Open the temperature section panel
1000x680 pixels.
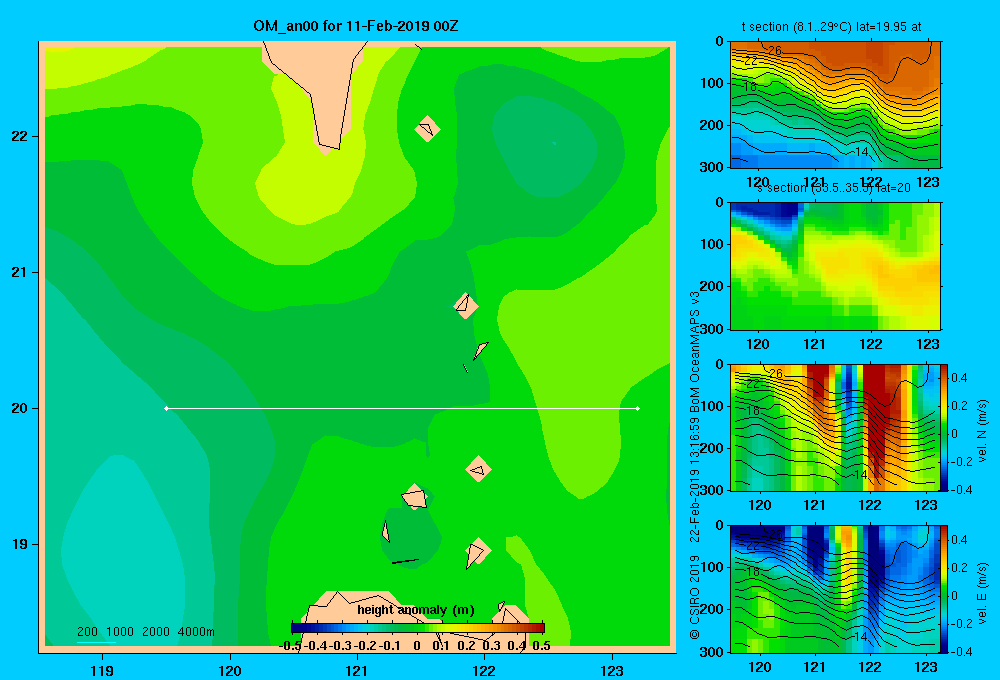coord(835,105)
